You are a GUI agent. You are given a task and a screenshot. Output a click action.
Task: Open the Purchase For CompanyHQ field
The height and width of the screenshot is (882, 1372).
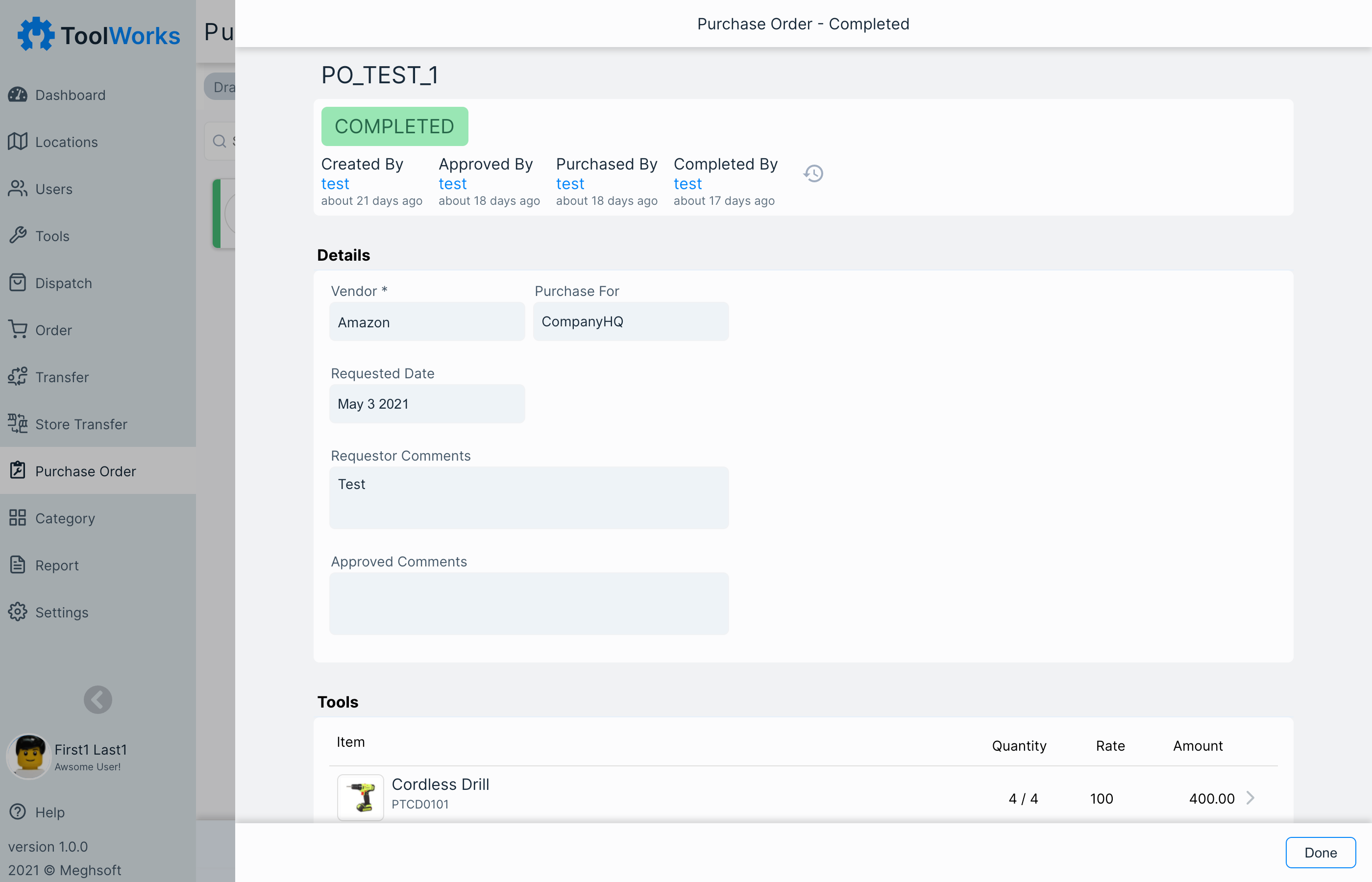point(631,322)
